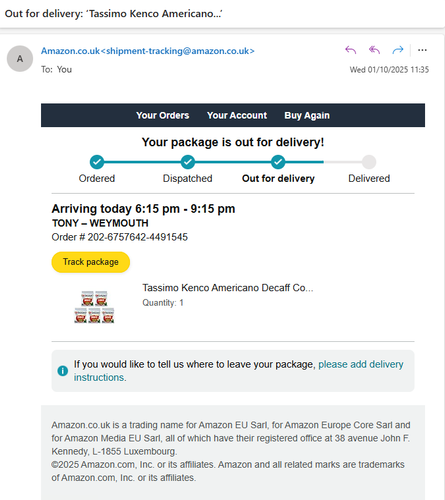Open the please add delivery instructions link
Image resolution: width=445 pixels, height=500 pixels.
point(239,371)
